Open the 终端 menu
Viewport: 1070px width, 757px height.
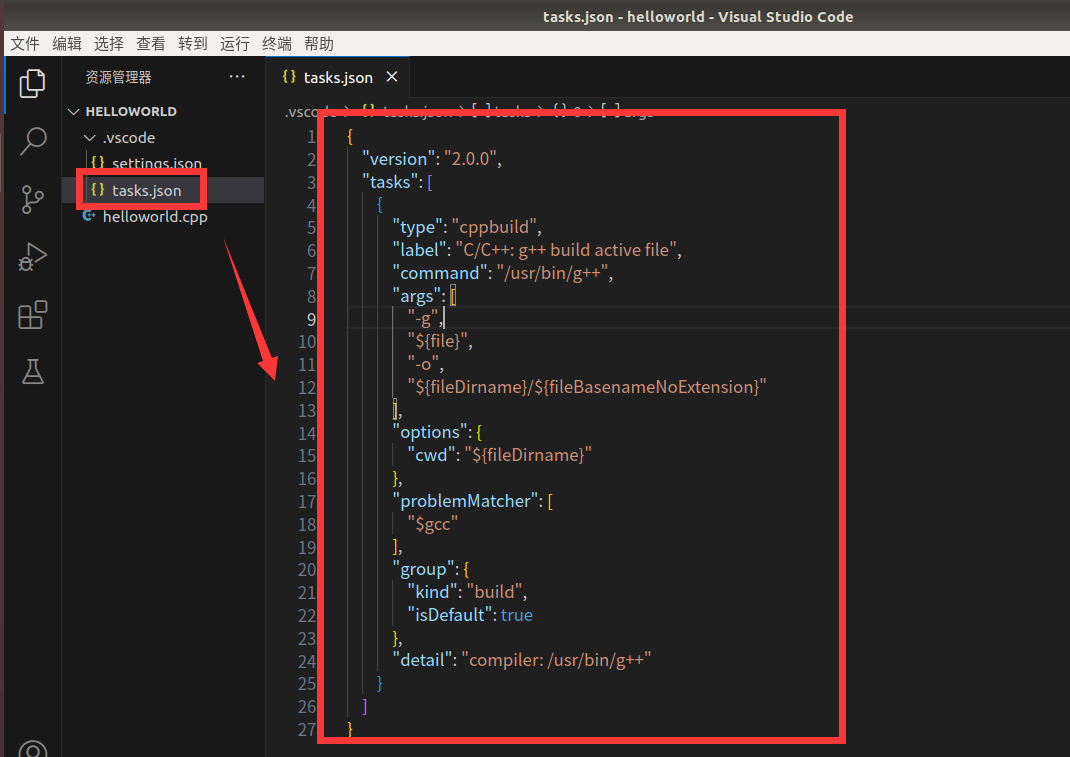coord(277,44)
